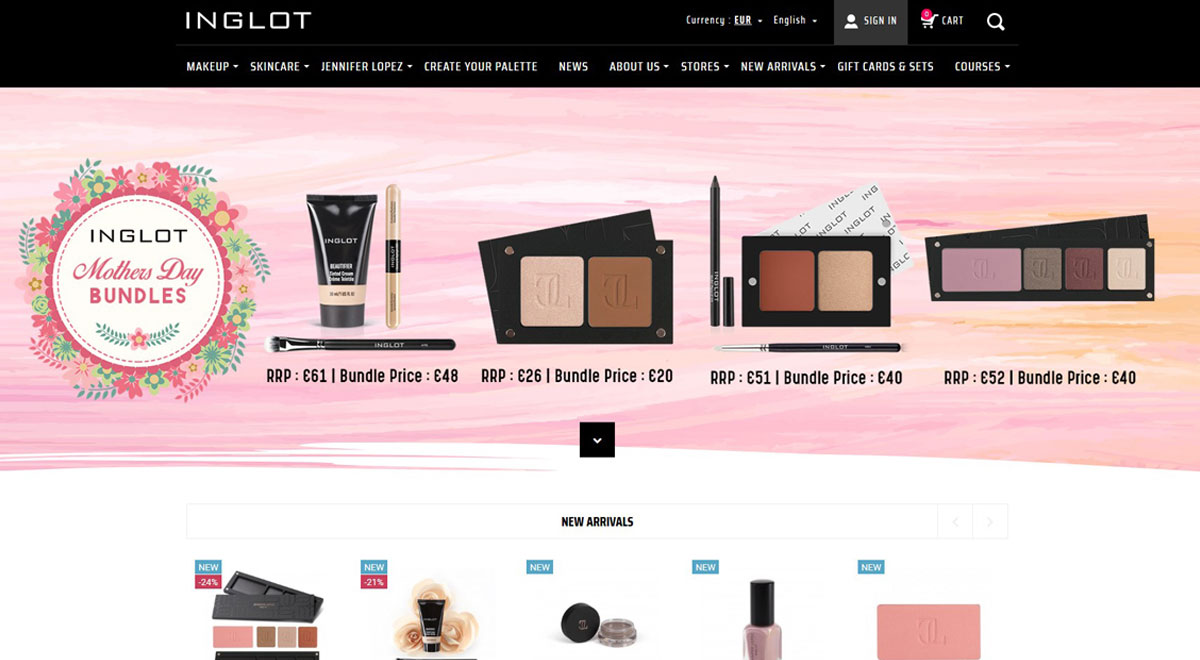Expand the Makeup menu
Viewport: 1200px width, 660px height.
[x=212, y=67]
